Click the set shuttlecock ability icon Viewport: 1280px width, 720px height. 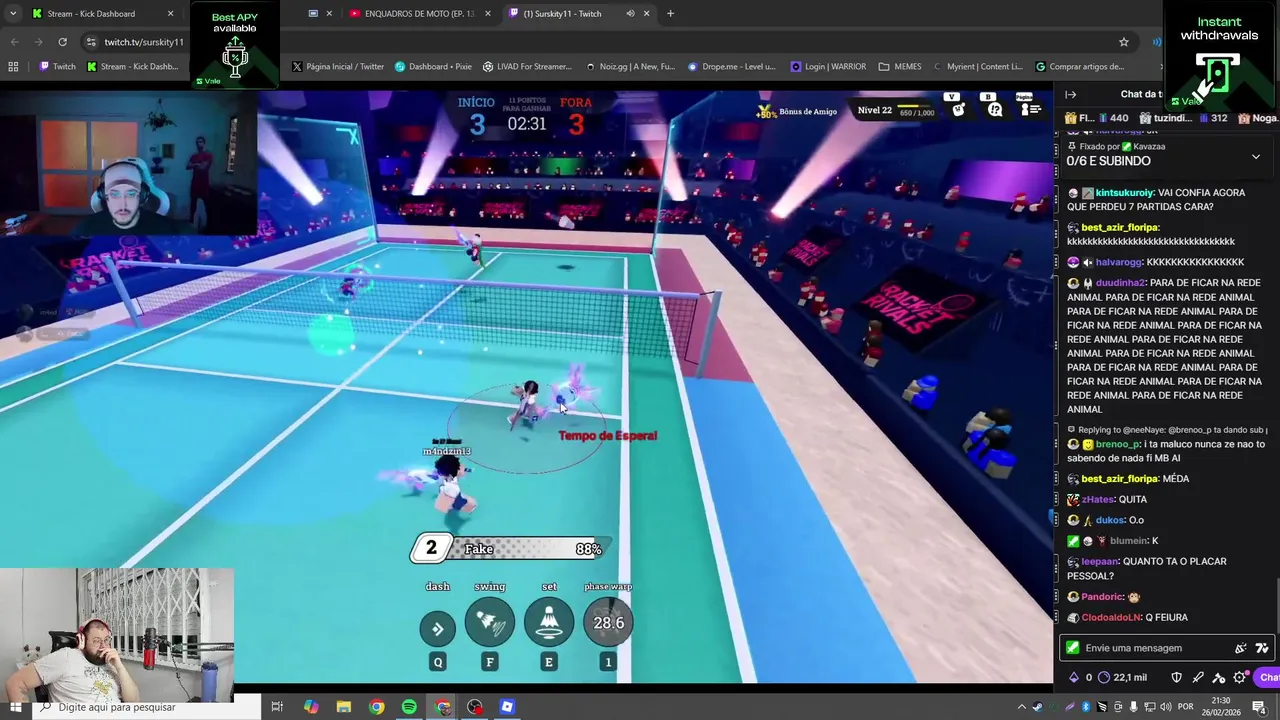549,622
